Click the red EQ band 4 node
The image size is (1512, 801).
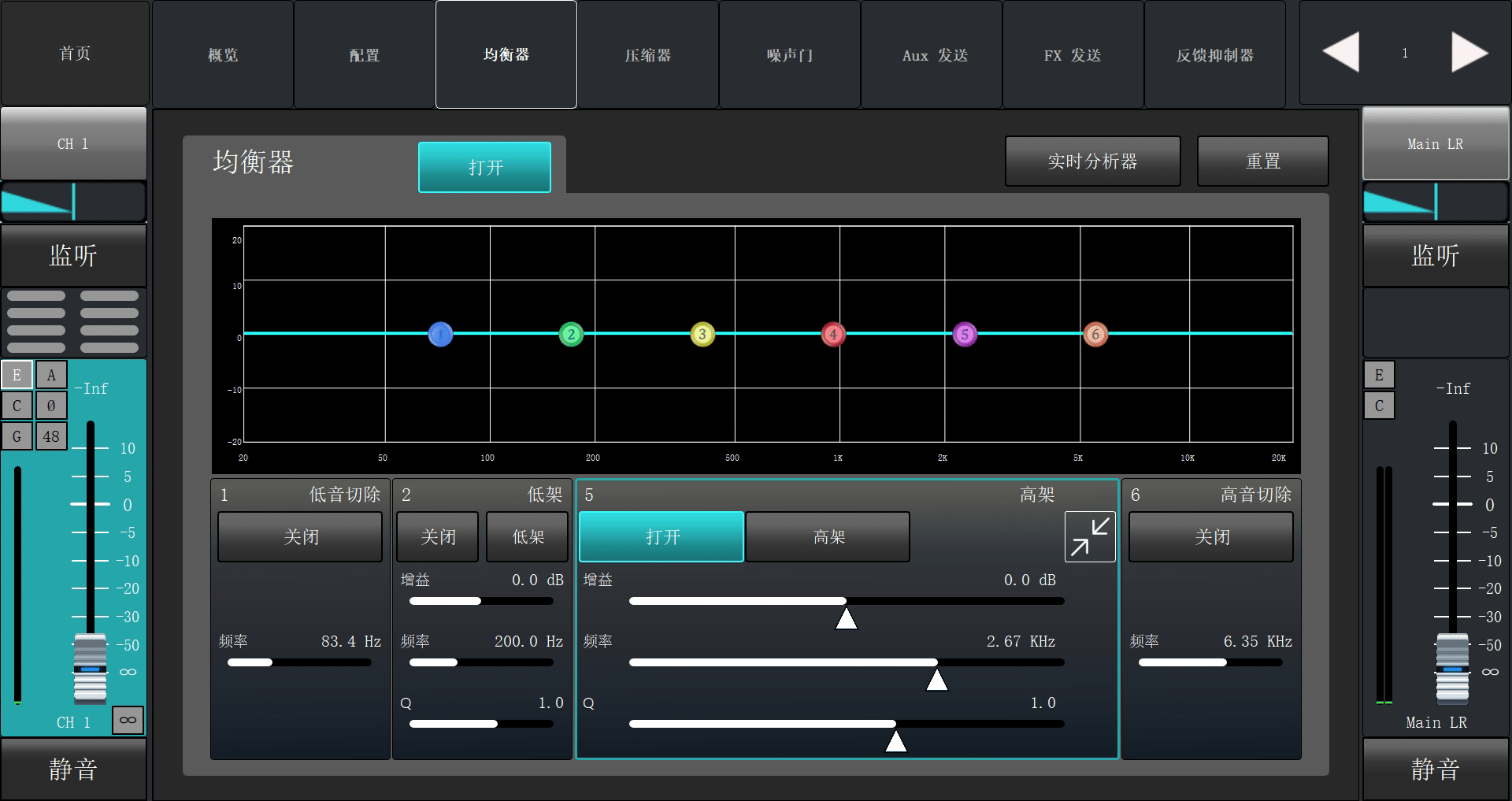pos(833,335)
